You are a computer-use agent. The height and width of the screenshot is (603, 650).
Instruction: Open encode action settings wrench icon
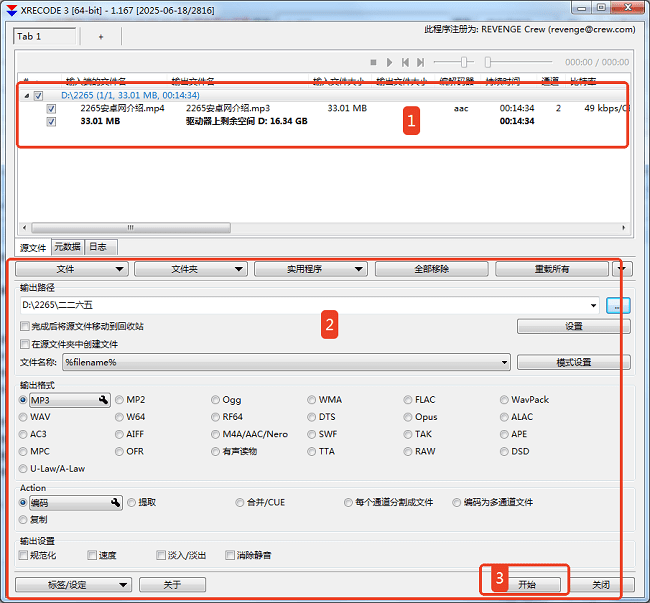[x=115, y=503]
